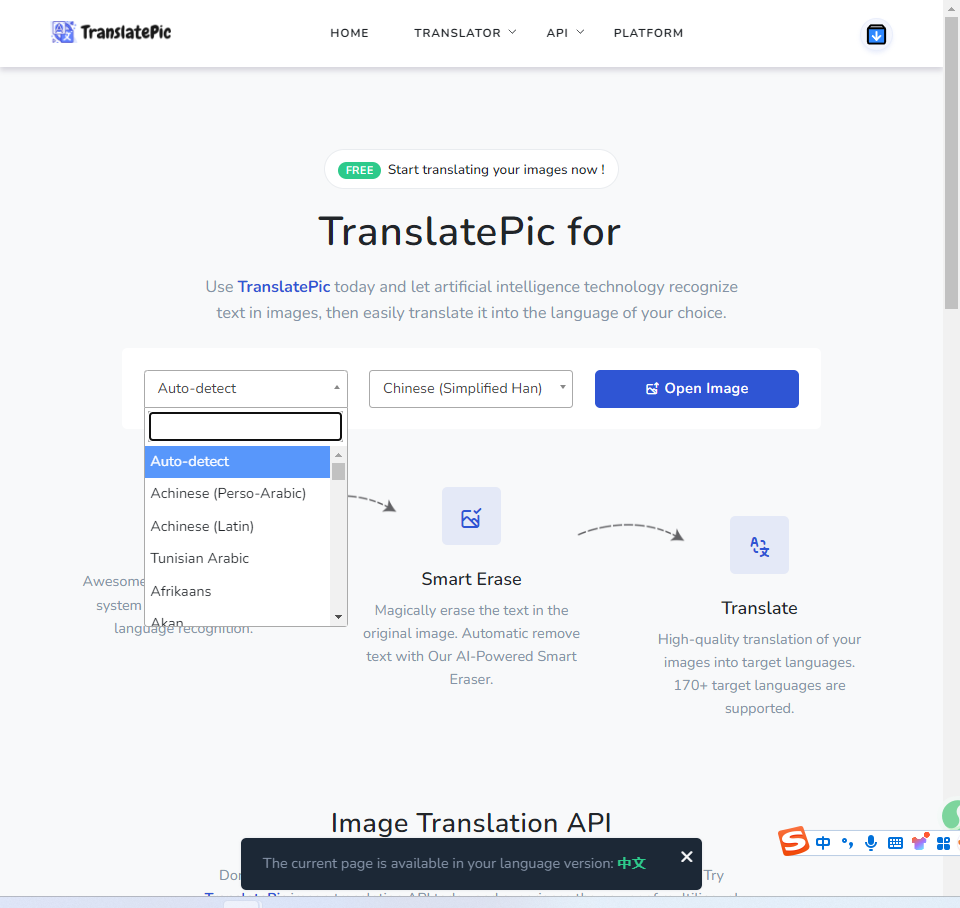Switch page to 中文 version
960x908 pixels.
coord(632,863)
